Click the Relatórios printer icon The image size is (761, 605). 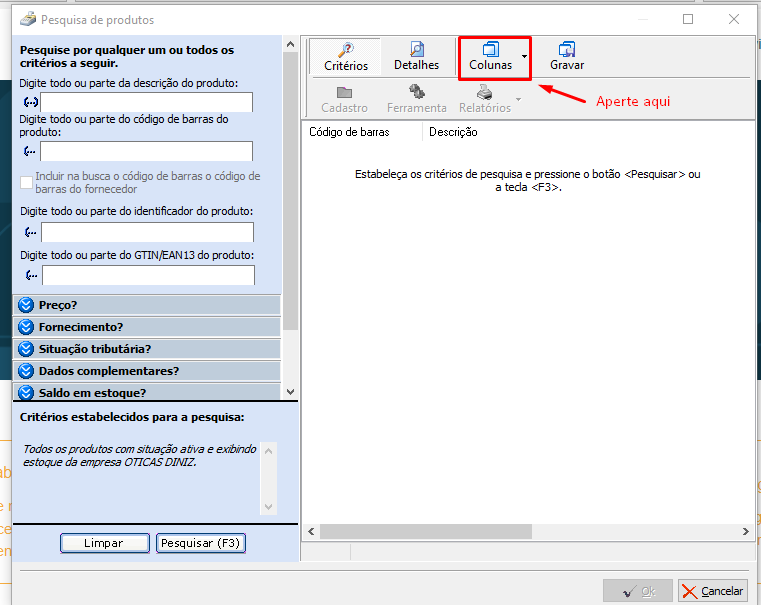[484, 92]
